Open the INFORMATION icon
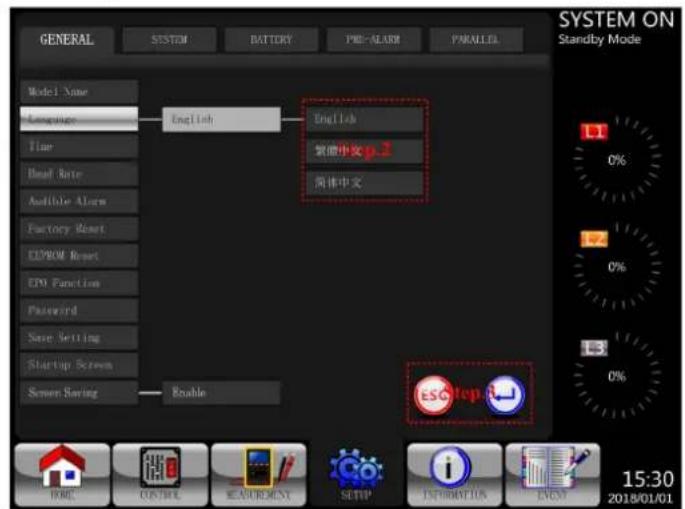 point(454,474)
